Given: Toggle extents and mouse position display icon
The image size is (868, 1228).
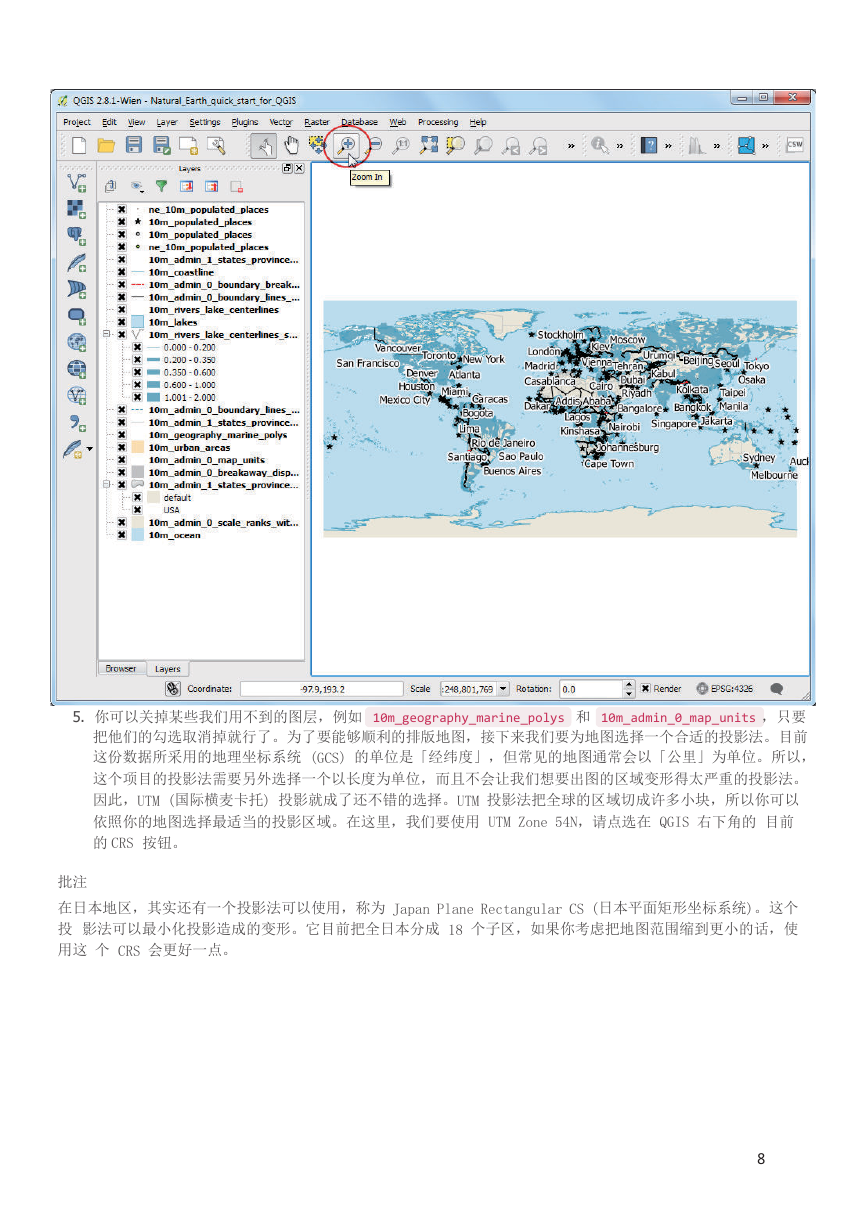Looking at the screenshot, I should point(172,689).
